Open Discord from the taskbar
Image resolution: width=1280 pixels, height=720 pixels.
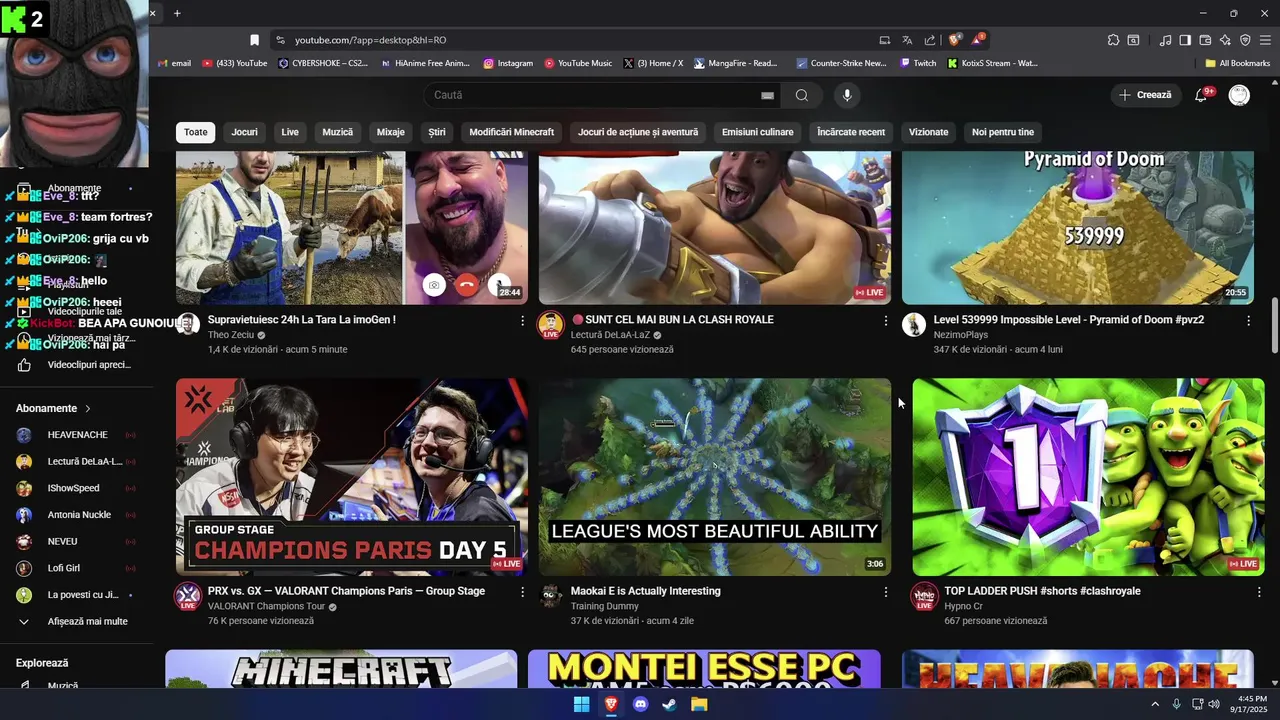point(640,704)
